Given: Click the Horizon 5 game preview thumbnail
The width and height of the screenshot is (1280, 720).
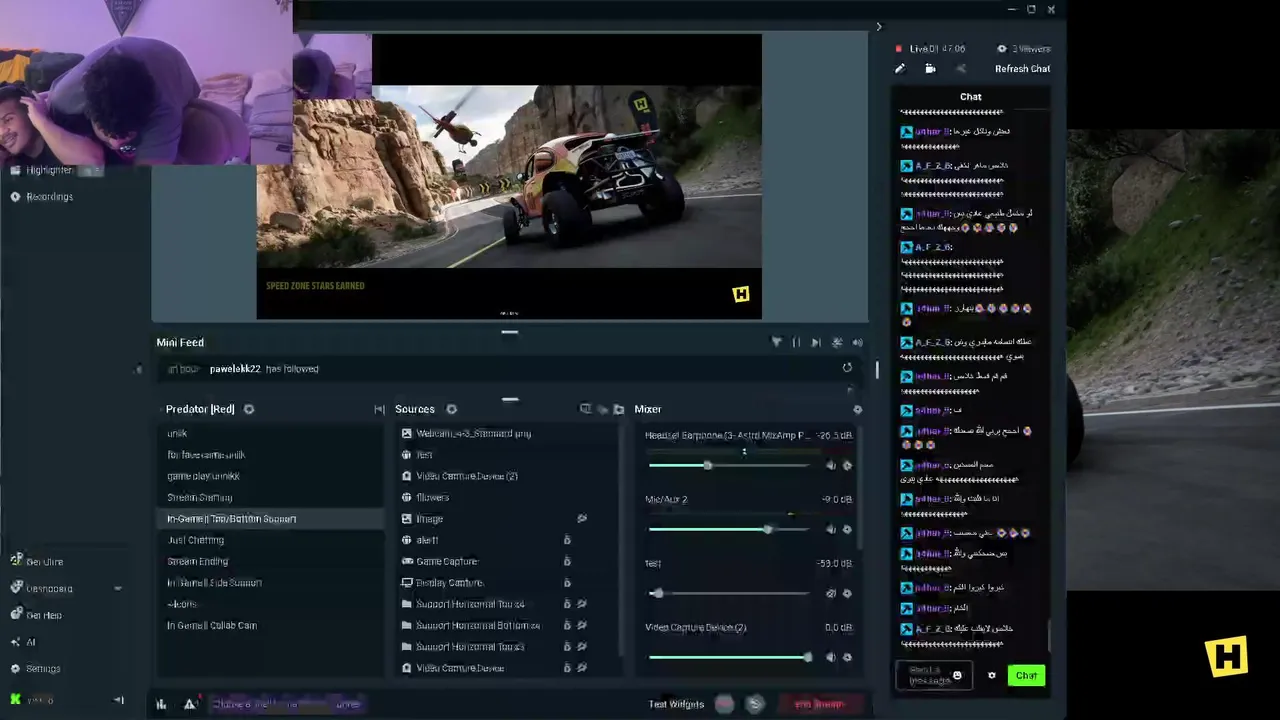Looking at the screenshot, I should point(509,176).
